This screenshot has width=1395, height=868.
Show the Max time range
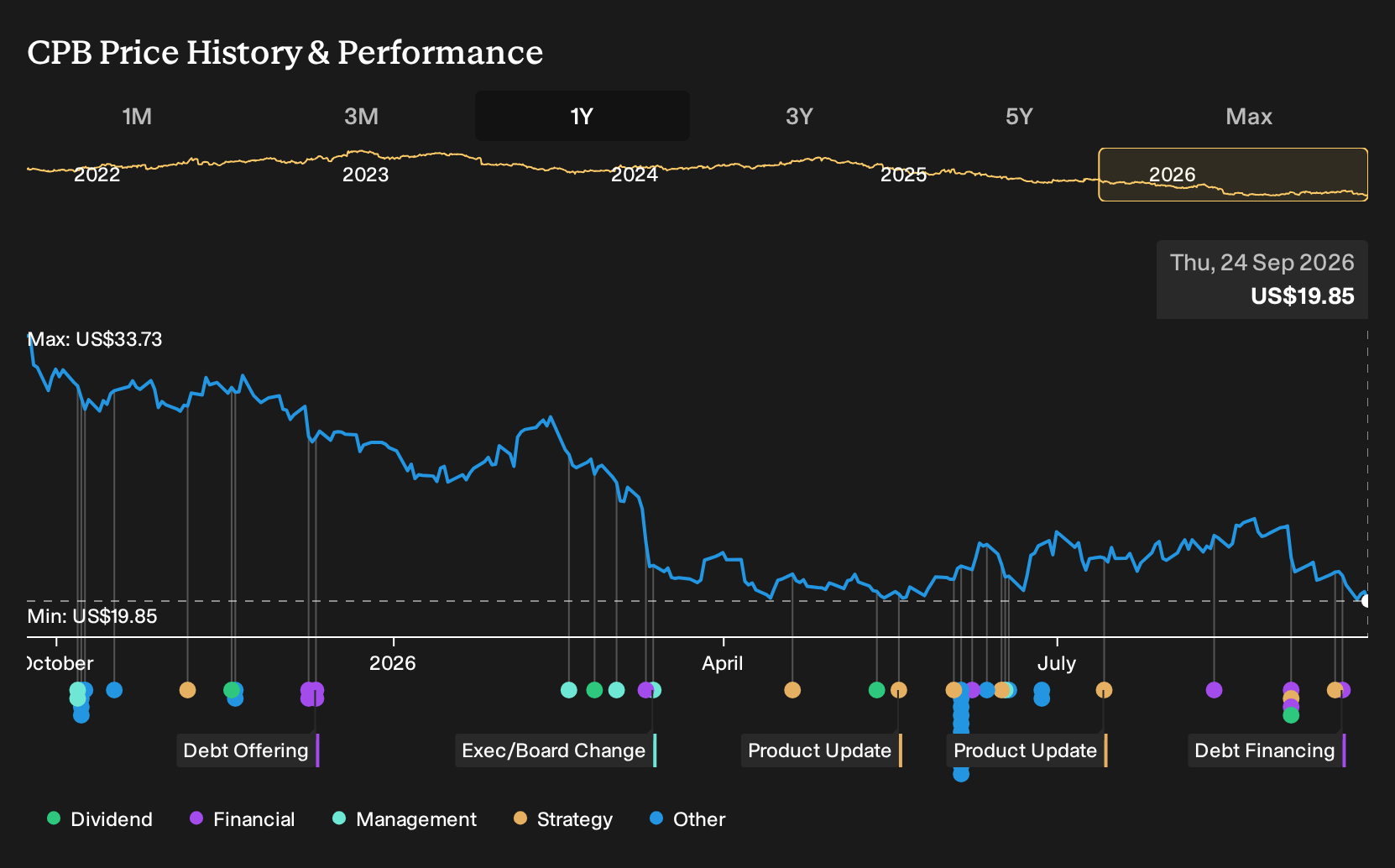[x=1249, y=117]
